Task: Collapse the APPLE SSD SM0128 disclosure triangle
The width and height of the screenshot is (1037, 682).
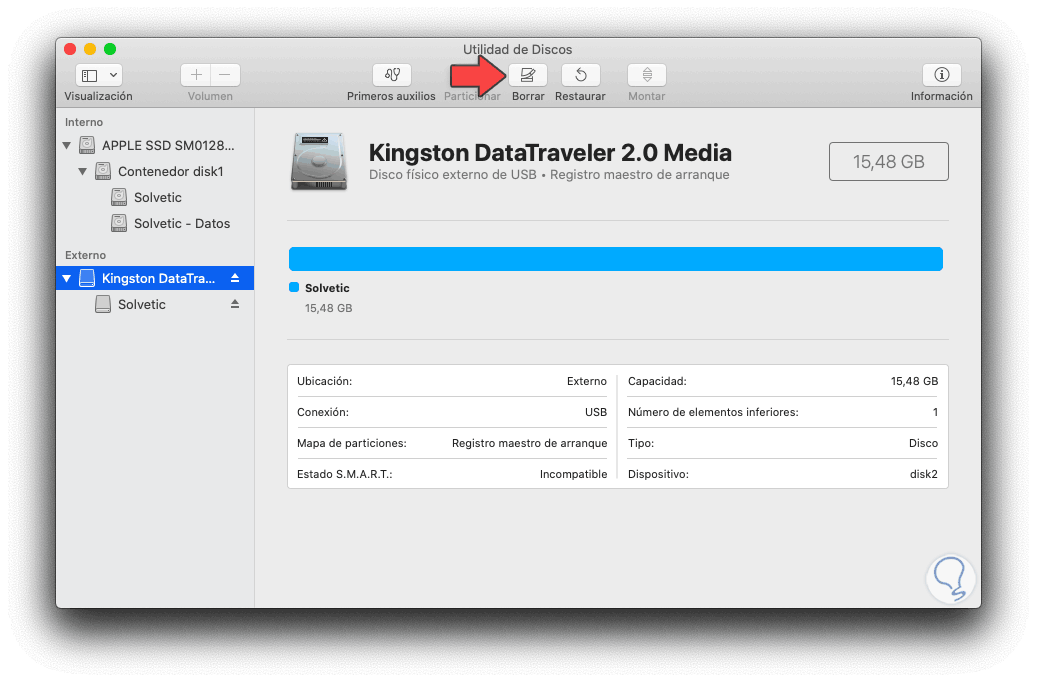Action: 67,145
